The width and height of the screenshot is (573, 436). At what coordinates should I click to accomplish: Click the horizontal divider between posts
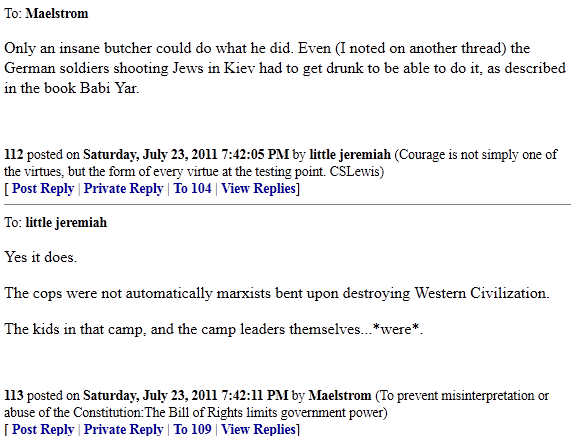click(x=287, y=205)
